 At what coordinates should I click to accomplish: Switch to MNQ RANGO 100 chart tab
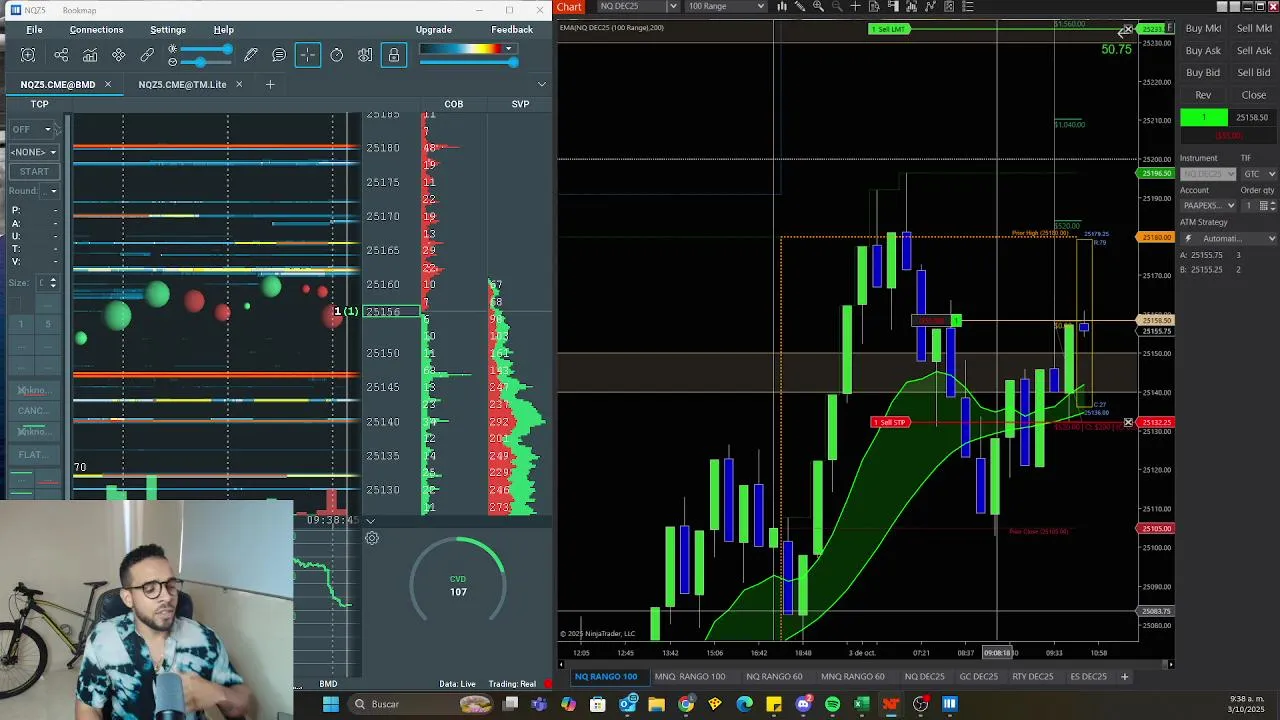pyautogui.click(x=690, y=677)
